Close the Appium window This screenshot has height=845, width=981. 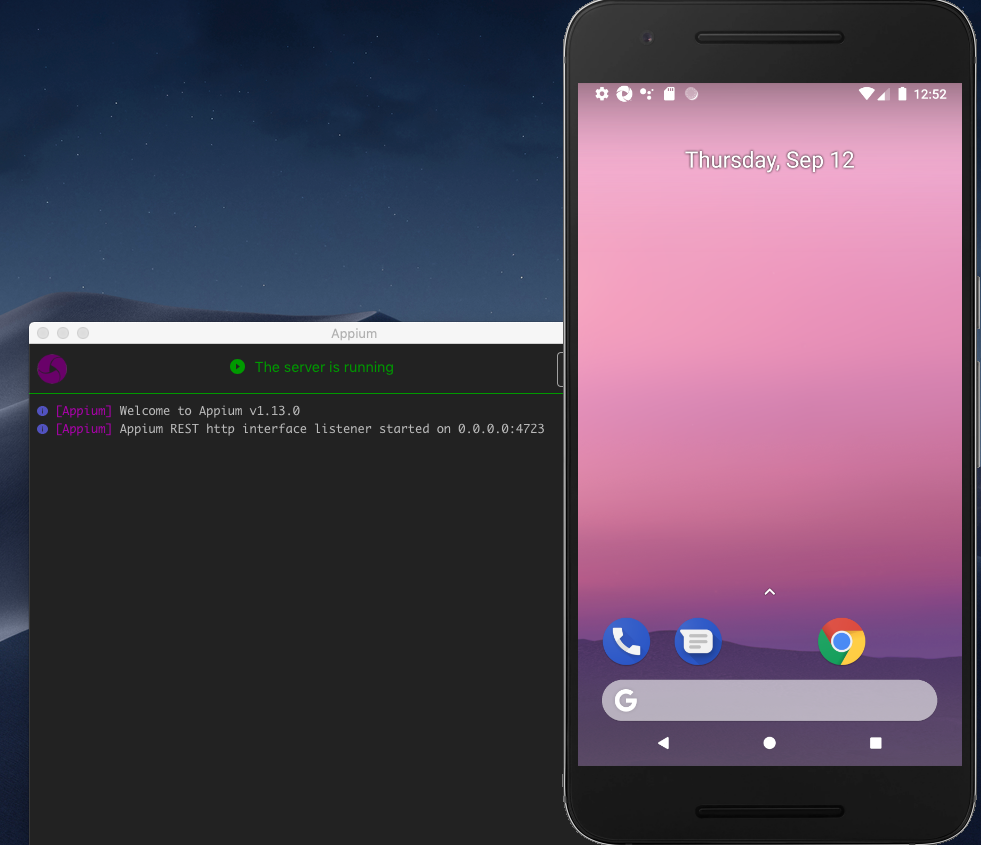[x=43, y=333]
